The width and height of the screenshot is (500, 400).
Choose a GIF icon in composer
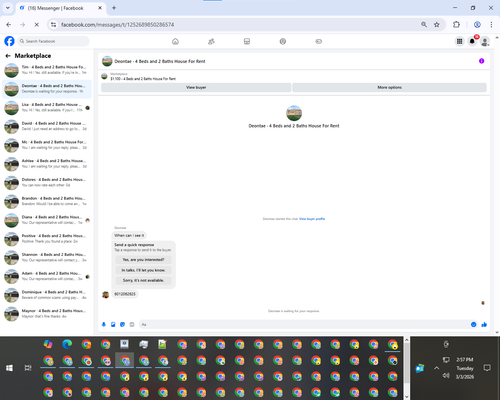click(x=132, y=324)
